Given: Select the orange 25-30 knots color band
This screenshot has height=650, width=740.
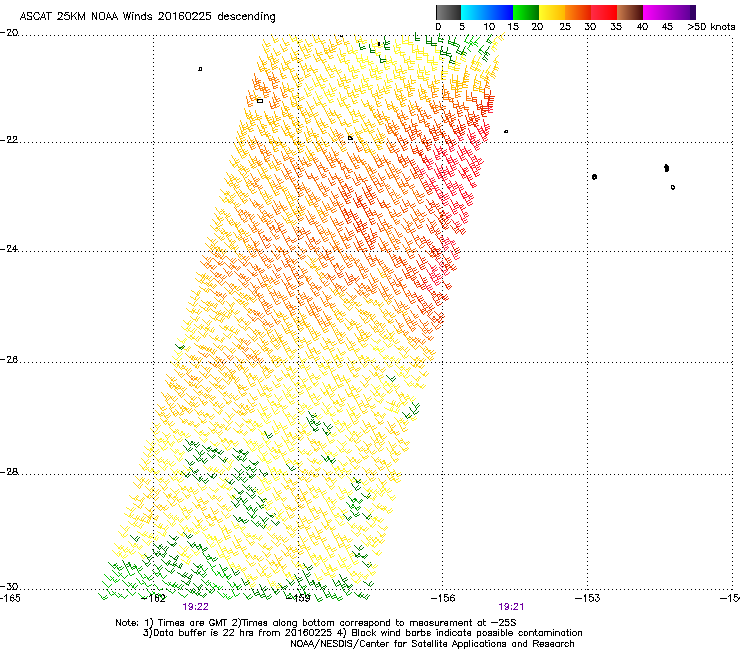Looking at the screenshot, I should click(x=578, y=12).
